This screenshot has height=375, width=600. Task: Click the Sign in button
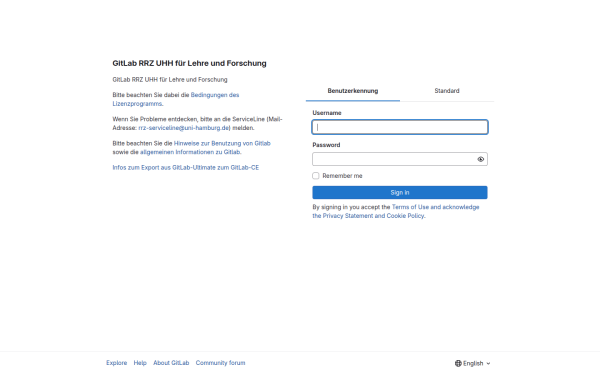point(400,192)
